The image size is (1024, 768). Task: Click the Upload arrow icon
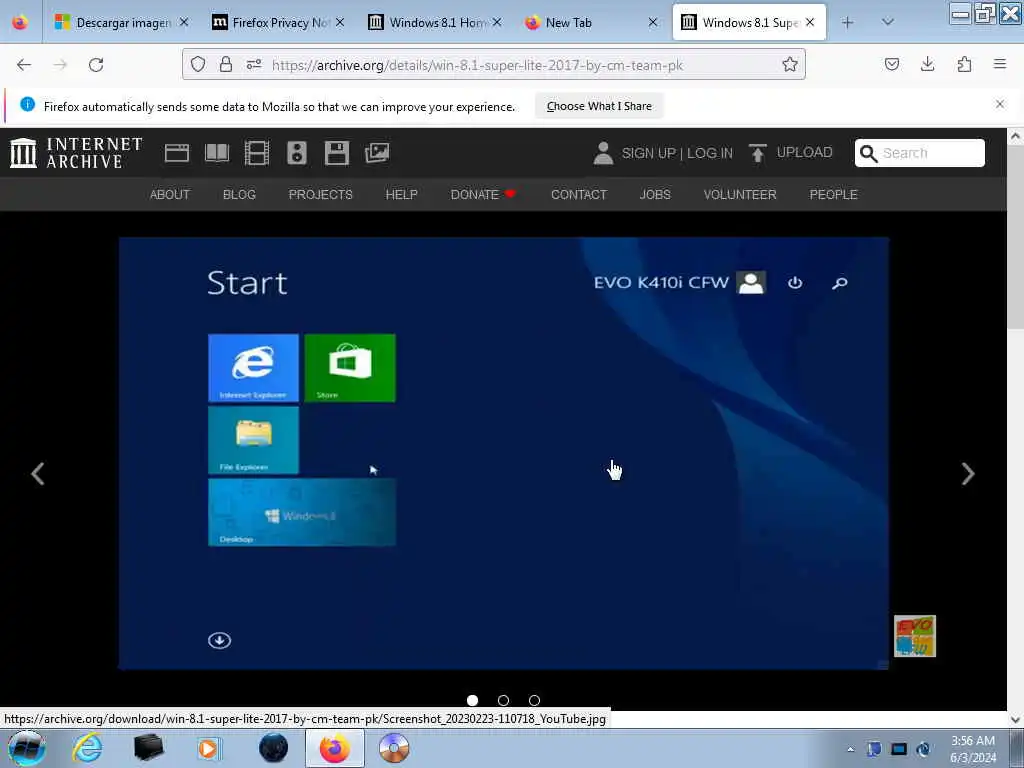click(x=758, y=153)
